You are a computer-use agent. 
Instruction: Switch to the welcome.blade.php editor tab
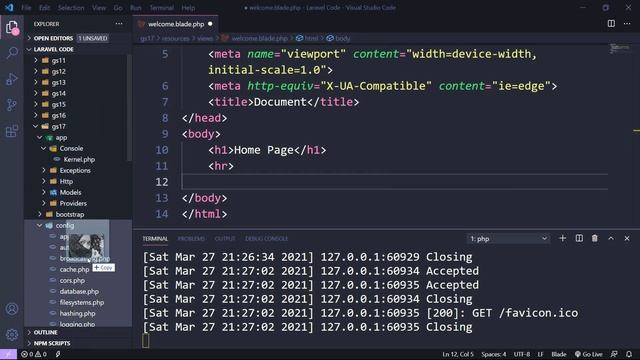(x=176, y=24)
